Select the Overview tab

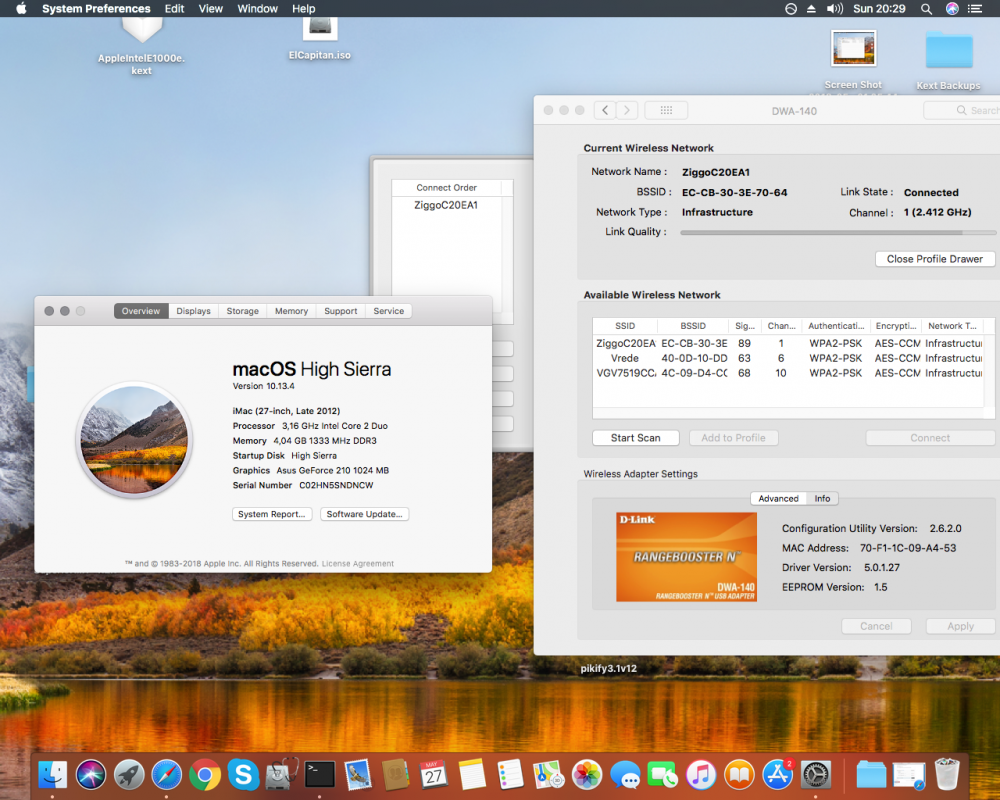[141, 311]
